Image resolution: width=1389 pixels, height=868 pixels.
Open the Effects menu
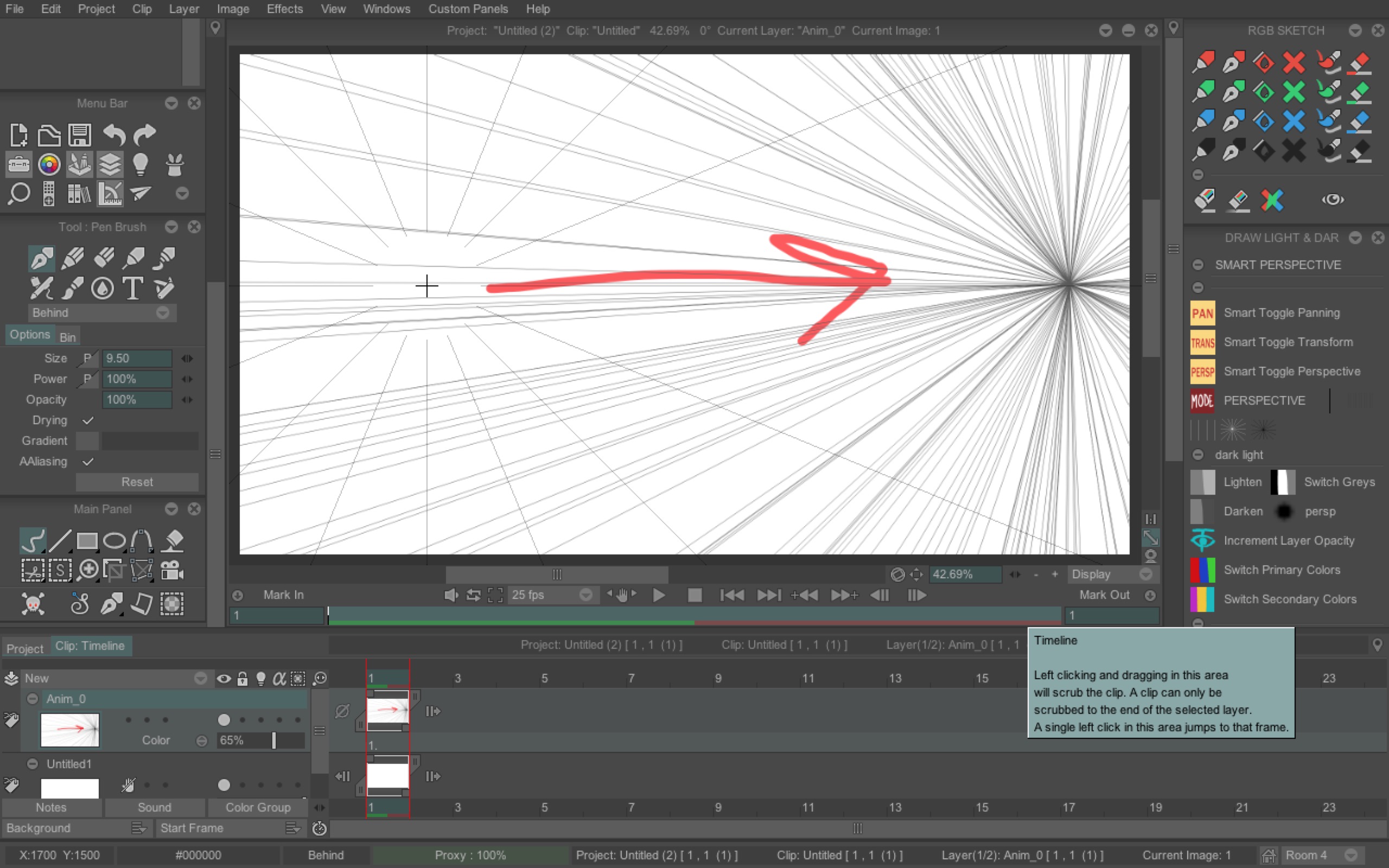(285, 9)
